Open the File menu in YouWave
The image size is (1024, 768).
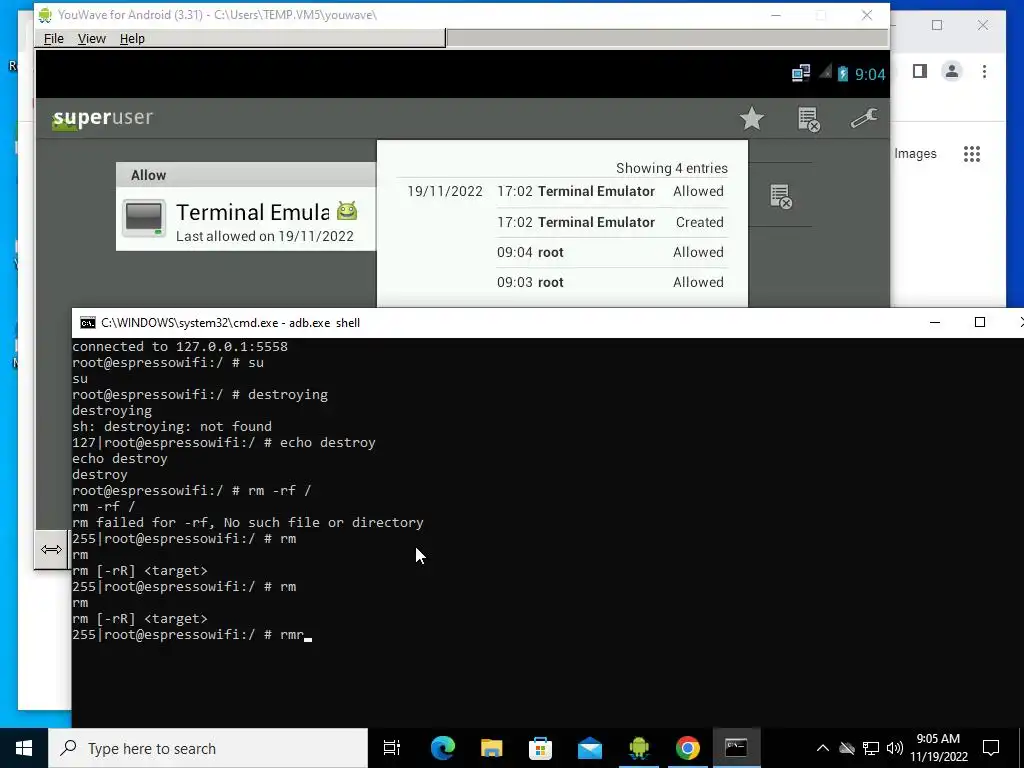click(54, 39)
